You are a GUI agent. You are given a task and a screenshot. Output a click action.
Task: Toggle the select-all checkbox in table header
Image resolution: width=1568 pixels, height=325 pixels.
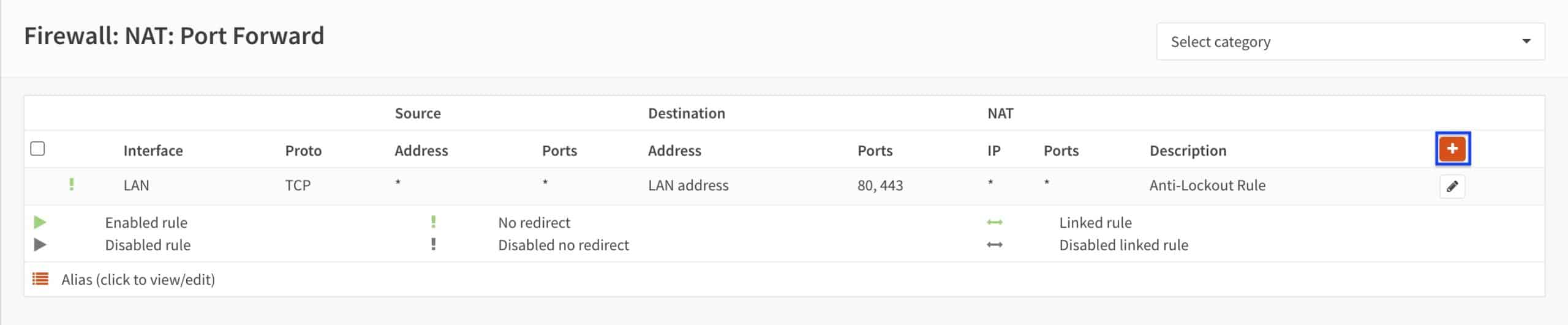(37, 149)
